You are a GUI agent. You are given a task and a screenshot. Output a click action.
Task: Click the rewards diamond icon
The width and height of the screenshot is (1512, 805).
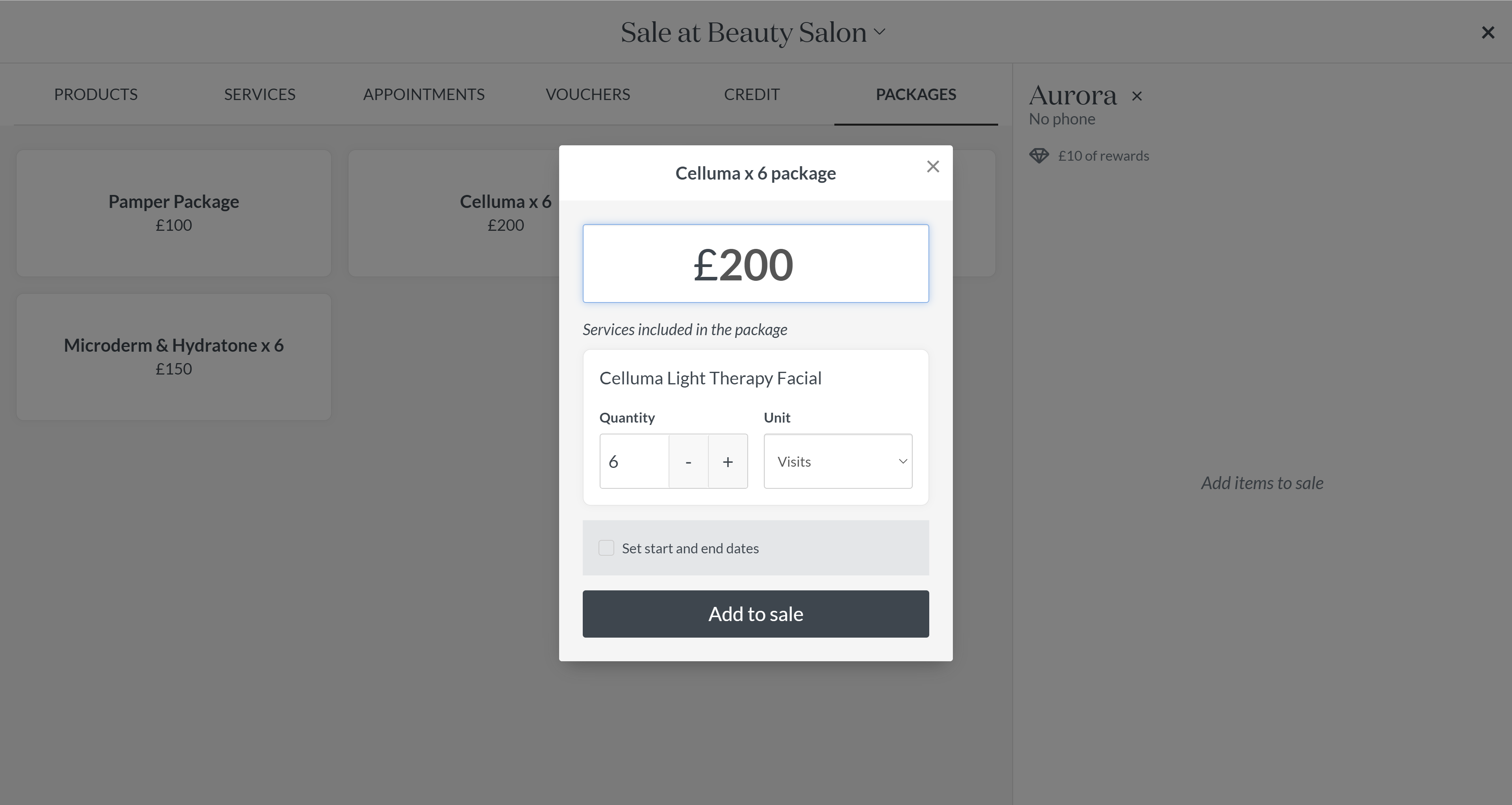1039,156
